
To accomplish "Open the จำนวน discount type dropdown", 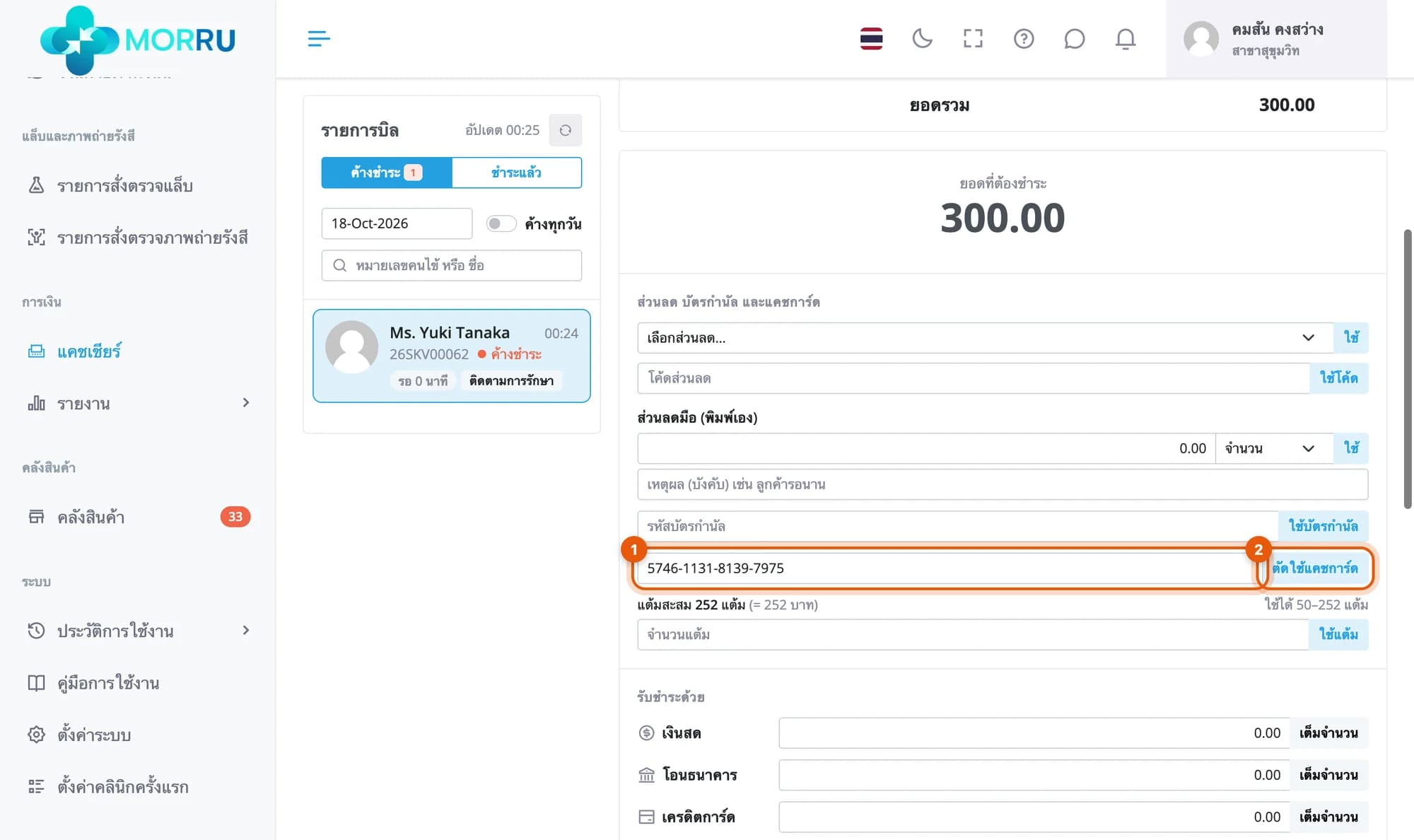I will (x=1274, y=448).
